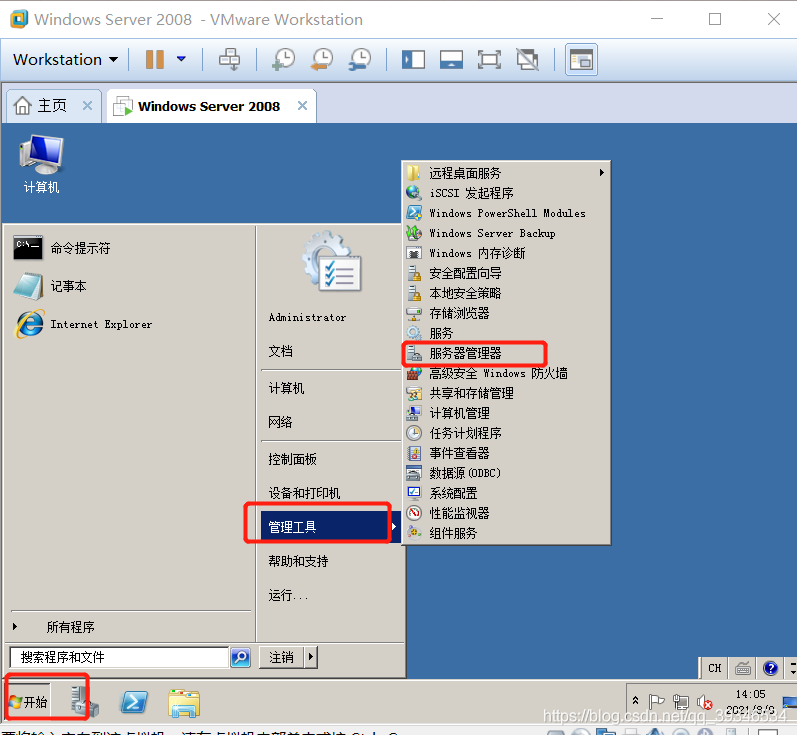Click the language bar help icon

pos(771,668)
